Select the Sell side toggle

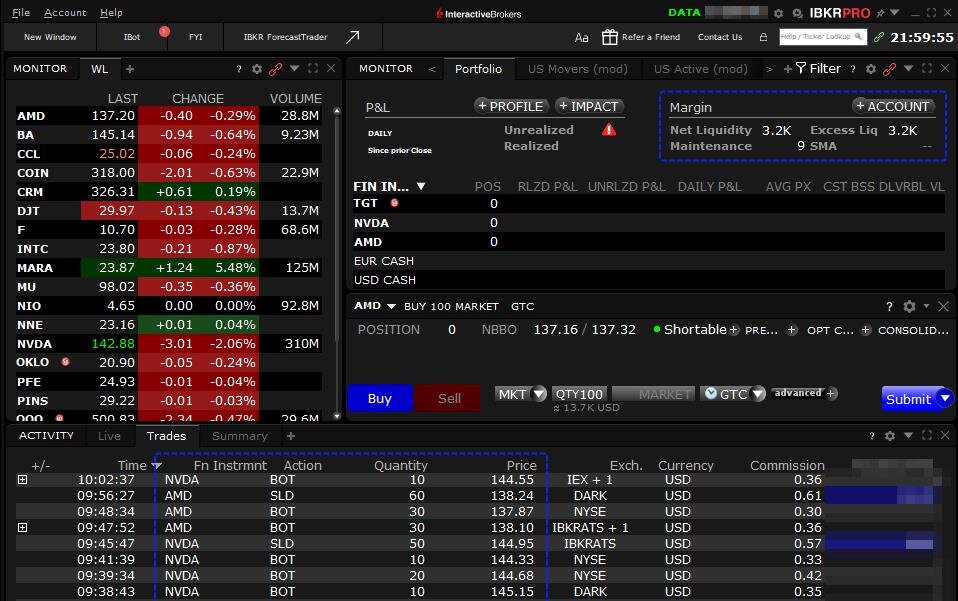coord(449,398)
